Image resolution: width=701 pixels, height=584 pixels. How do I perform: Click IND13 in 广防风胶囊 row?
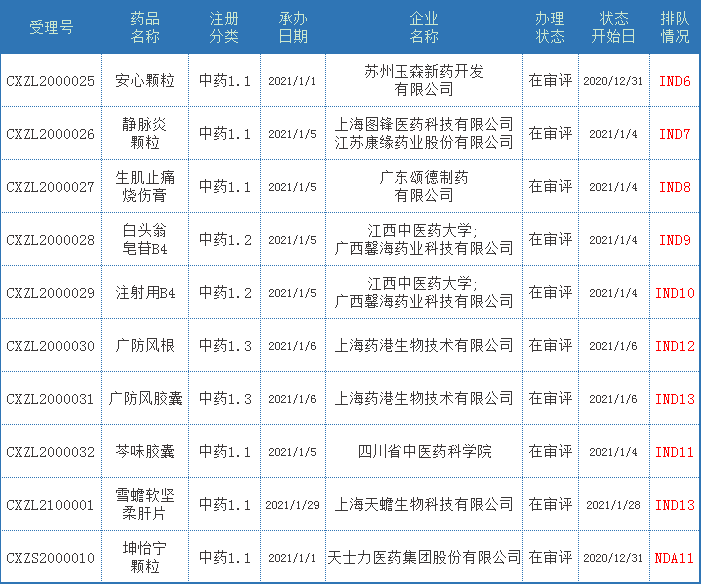(675, 399)
